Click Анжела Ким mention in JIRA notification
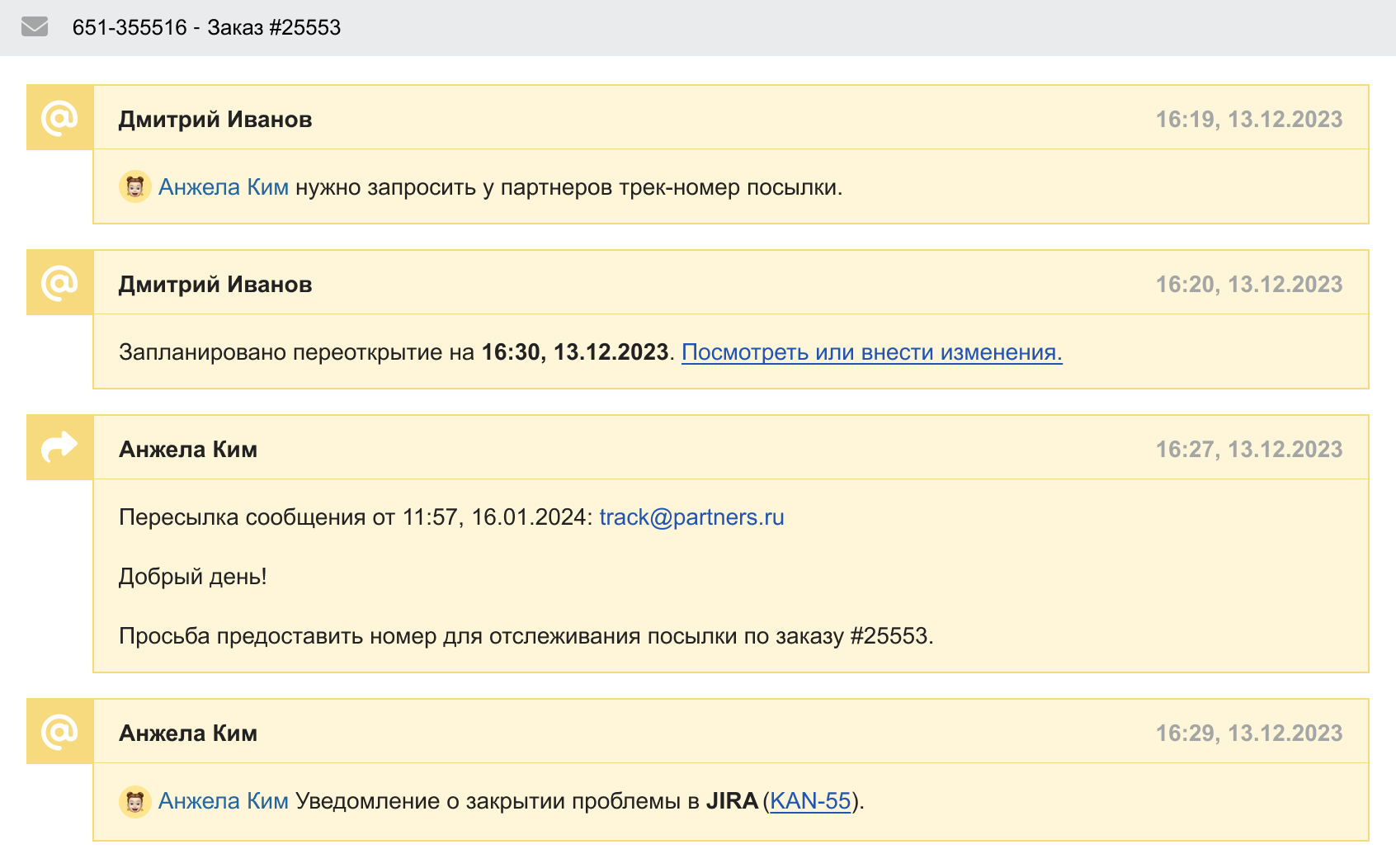Screen dimensions: 1396x868 [224, 801]
